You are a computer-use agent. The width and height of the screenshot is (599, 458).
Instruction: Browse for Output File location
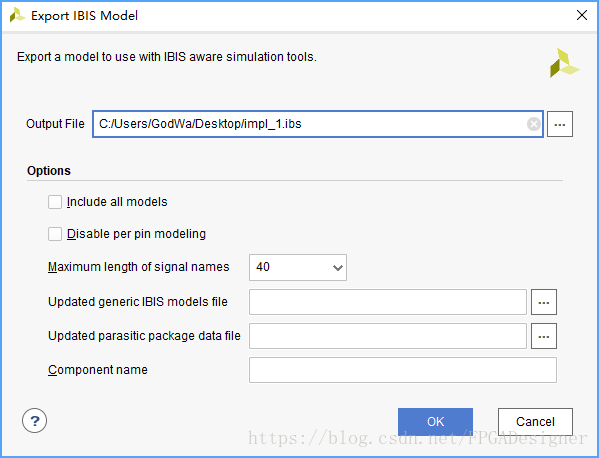tap(560, 124)
